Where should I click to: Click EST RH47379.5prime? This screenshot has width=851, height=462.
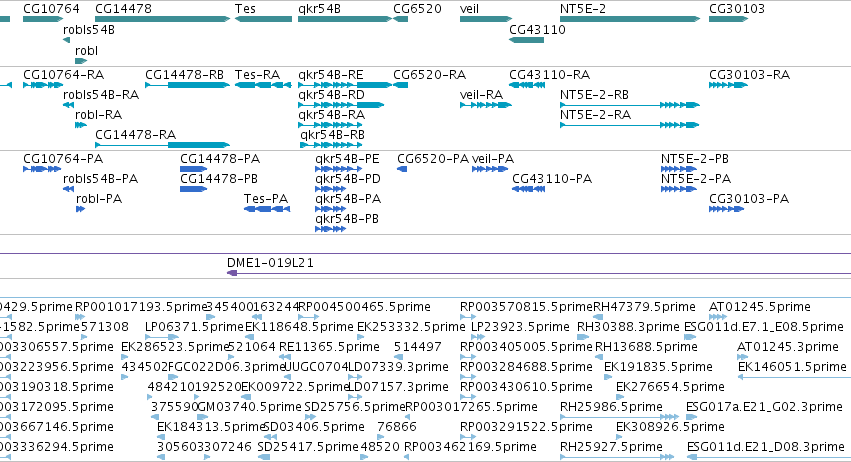pyautogui.click(x=600, y=317)
